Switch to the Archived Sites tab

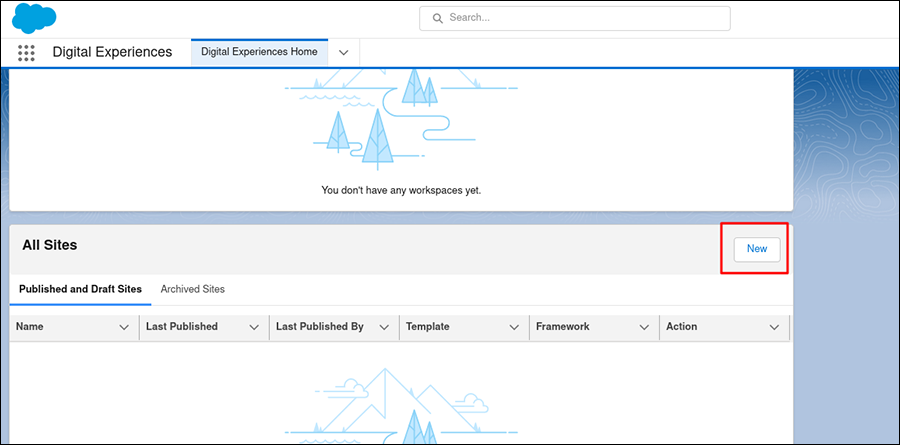pos(192,289)
